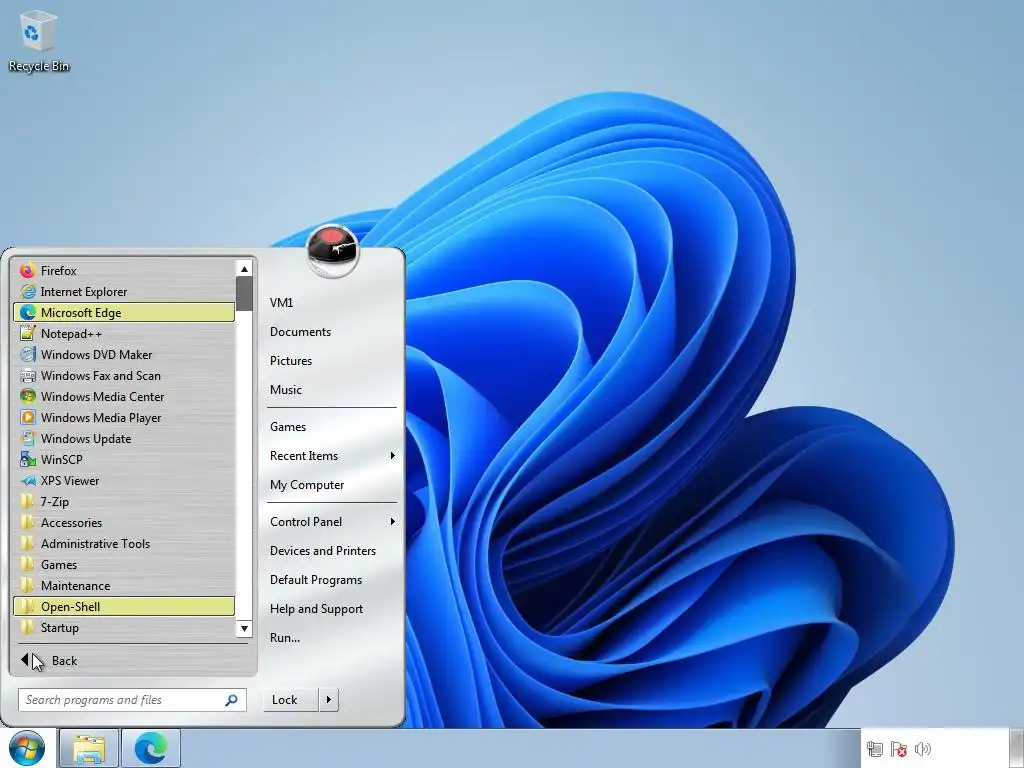Open the VM1 user folder

click(x=332, y=302)
